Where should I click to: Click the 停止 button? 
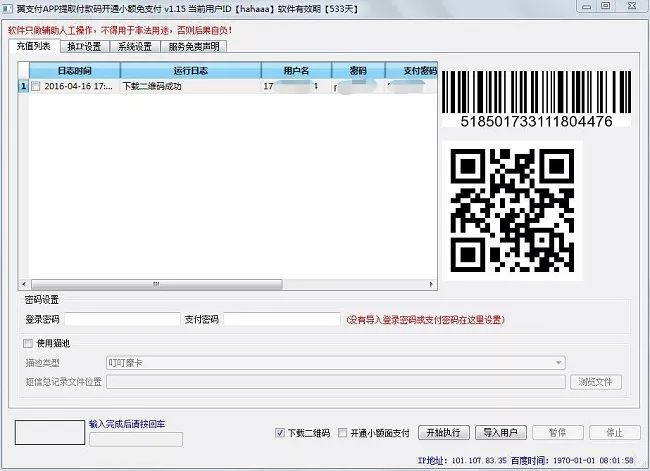click(614, 432)
